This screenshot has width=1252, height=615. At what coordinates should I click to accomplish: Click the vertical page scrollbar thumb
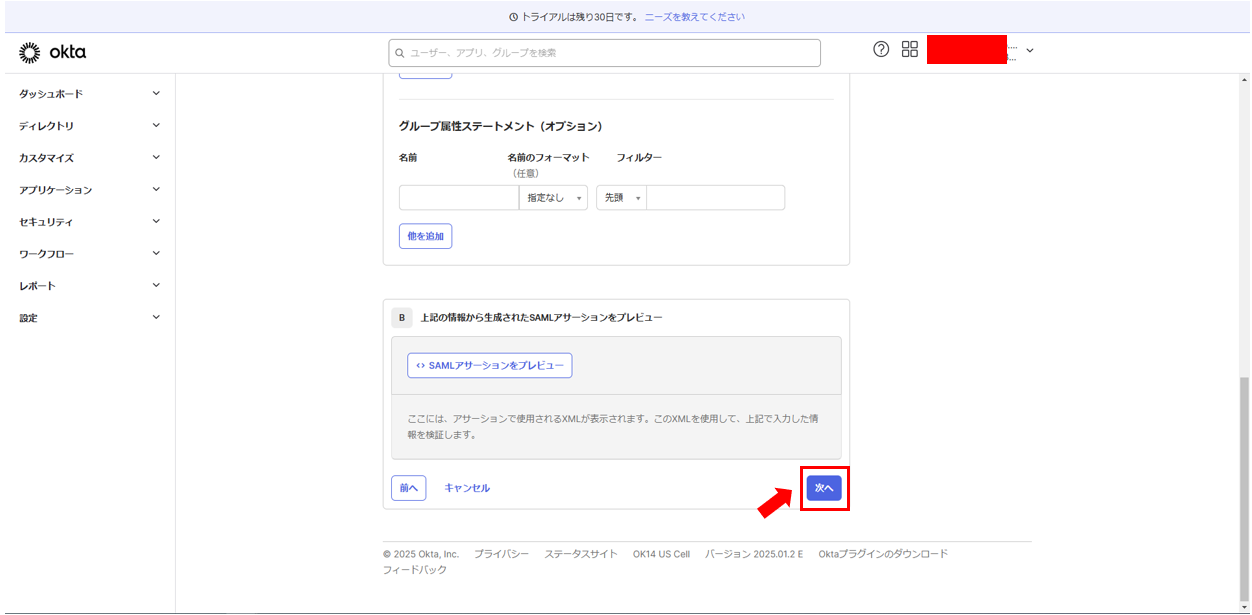click(1245, 490)
